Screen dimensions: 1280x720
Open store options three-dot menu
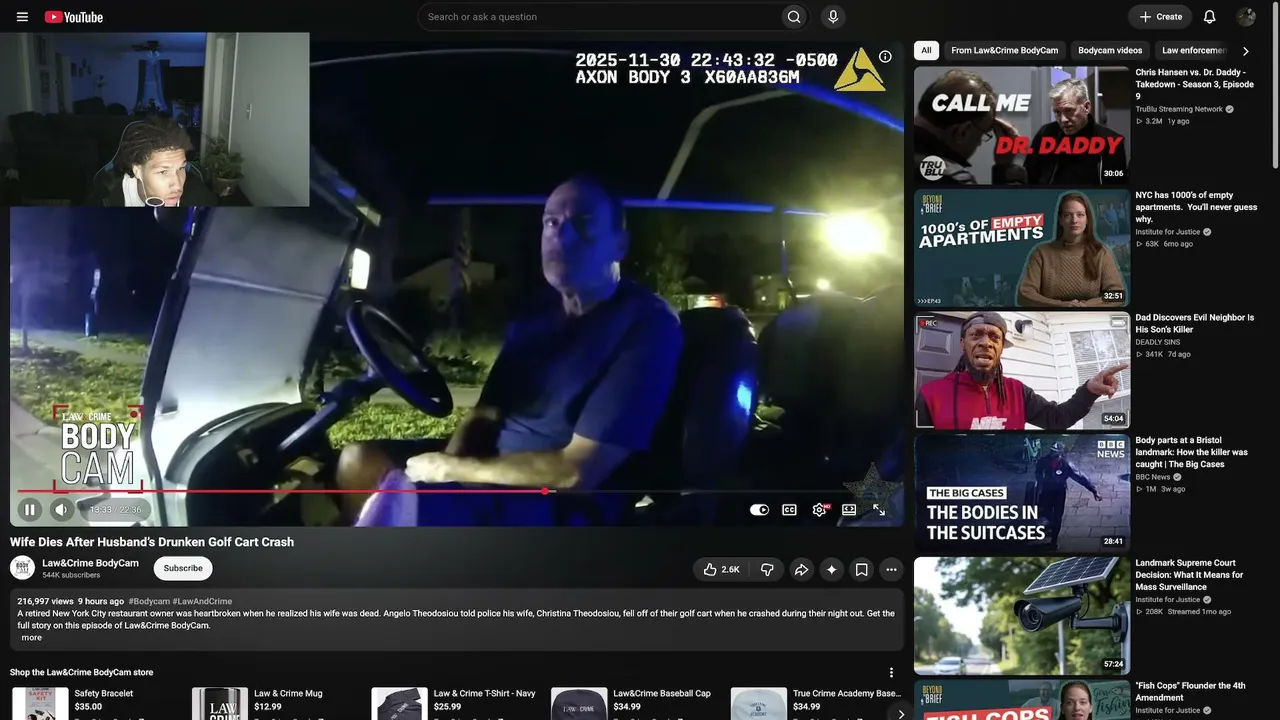[x=891, y=673]
